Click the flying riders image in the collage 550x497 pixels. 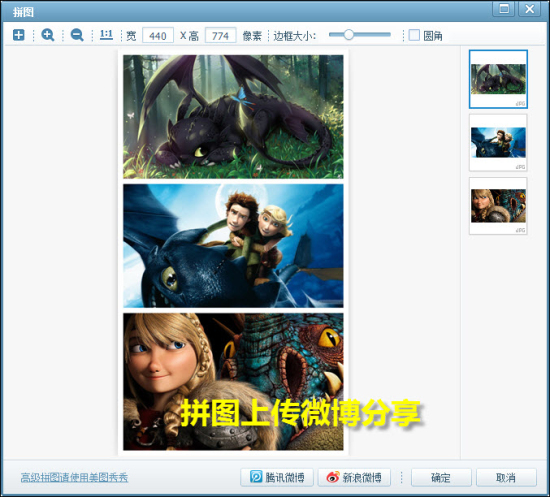point(233,246)
